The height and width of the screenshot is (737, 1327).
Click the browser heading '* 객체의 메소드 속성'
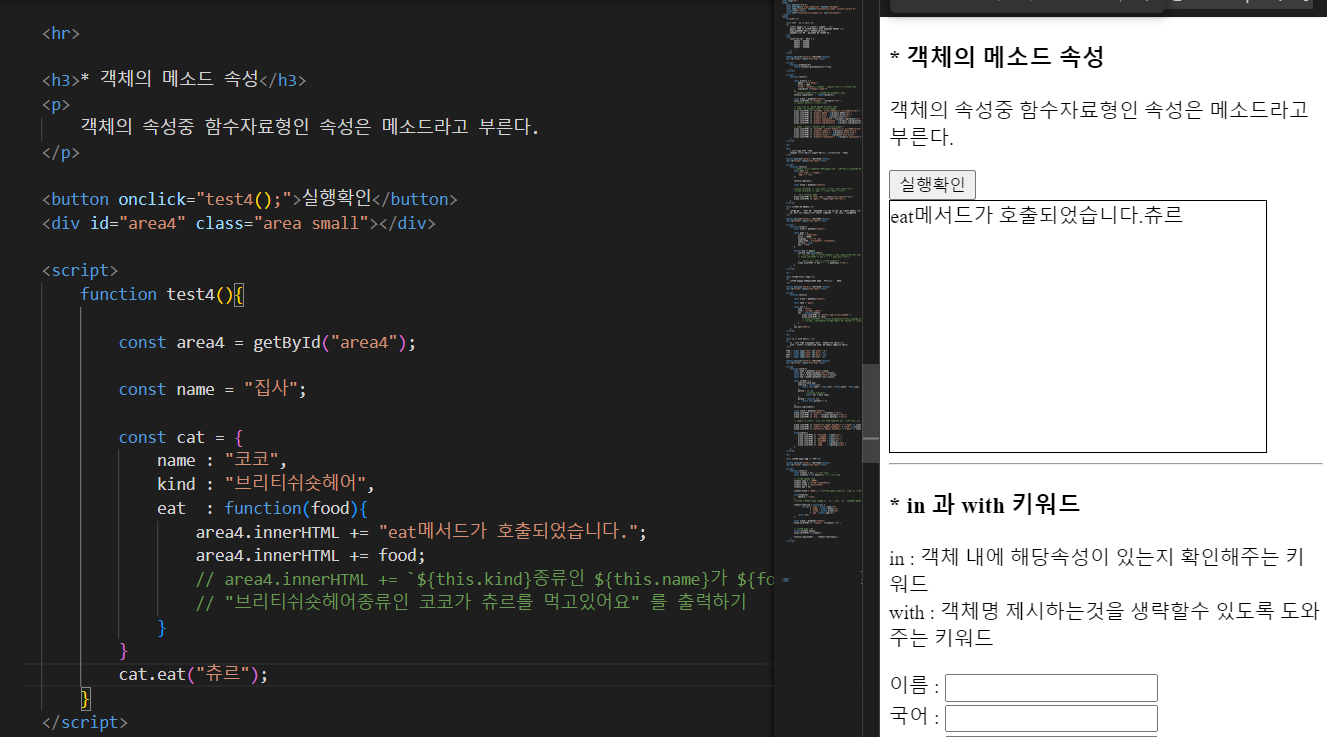[x=996, y=57]
